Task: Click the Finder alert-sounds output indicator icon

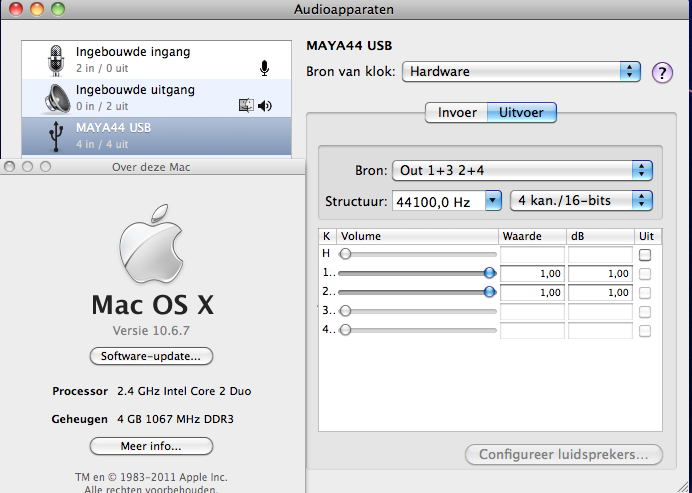Action: (x=246, y=106)
